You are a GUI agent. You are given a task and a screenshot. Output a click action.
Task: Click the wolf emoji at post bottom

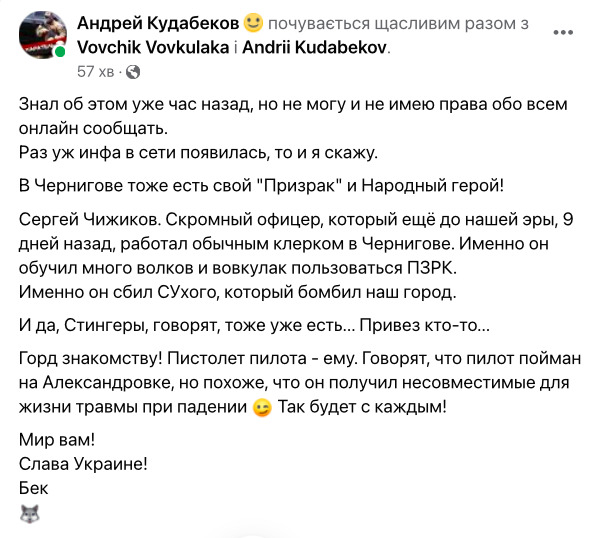pyautogui.click(x=29, y=514)
